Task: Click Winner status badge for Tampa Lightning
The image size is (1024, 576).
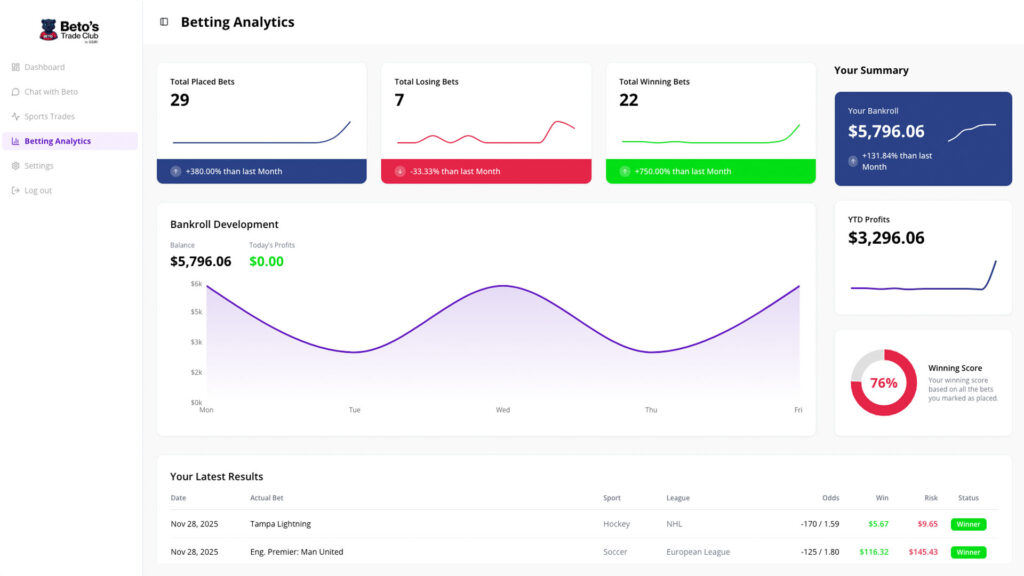Action: pyautogui.click(x=967, y=524)
